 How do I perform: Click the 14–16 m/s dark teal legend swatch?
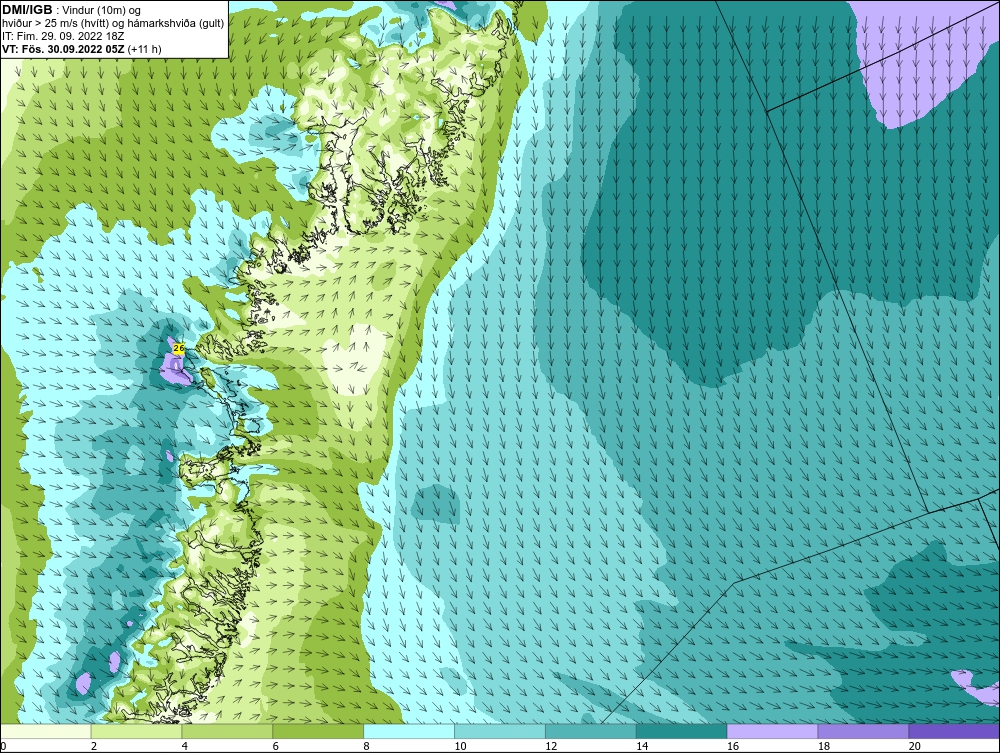[x=682, y=731]
